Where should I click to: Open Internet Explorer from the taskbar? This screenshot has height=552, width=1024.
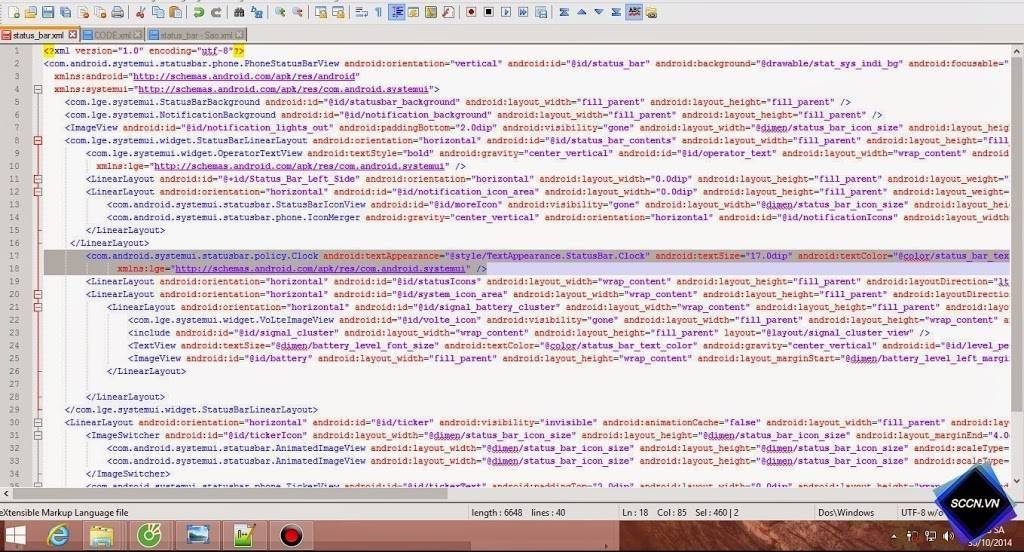pyautogui.click(x=58, y=536)
